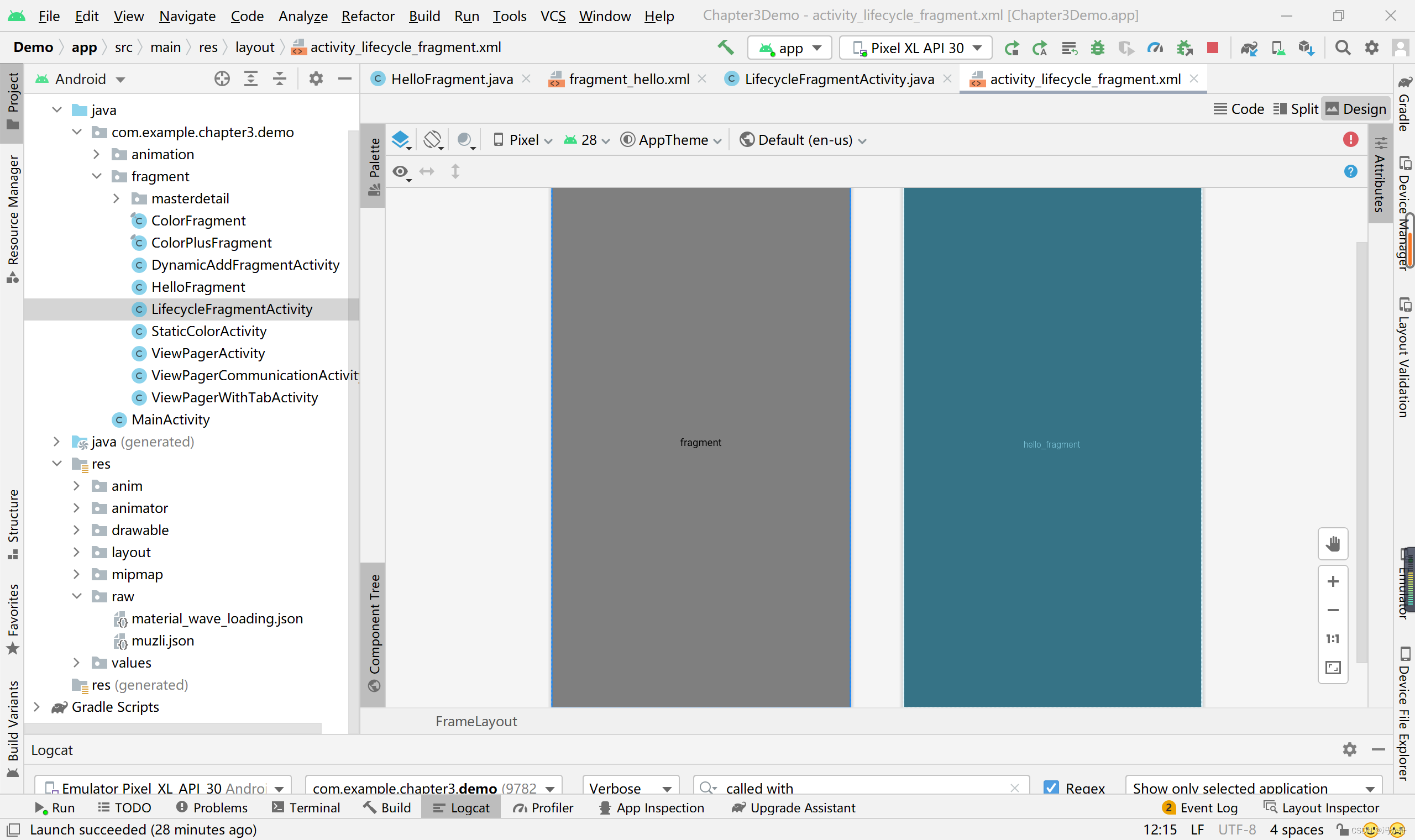This screenshot has width=1415, height=840.
Task: Toggle the View Options eye icon
Action: click(401, 171)
